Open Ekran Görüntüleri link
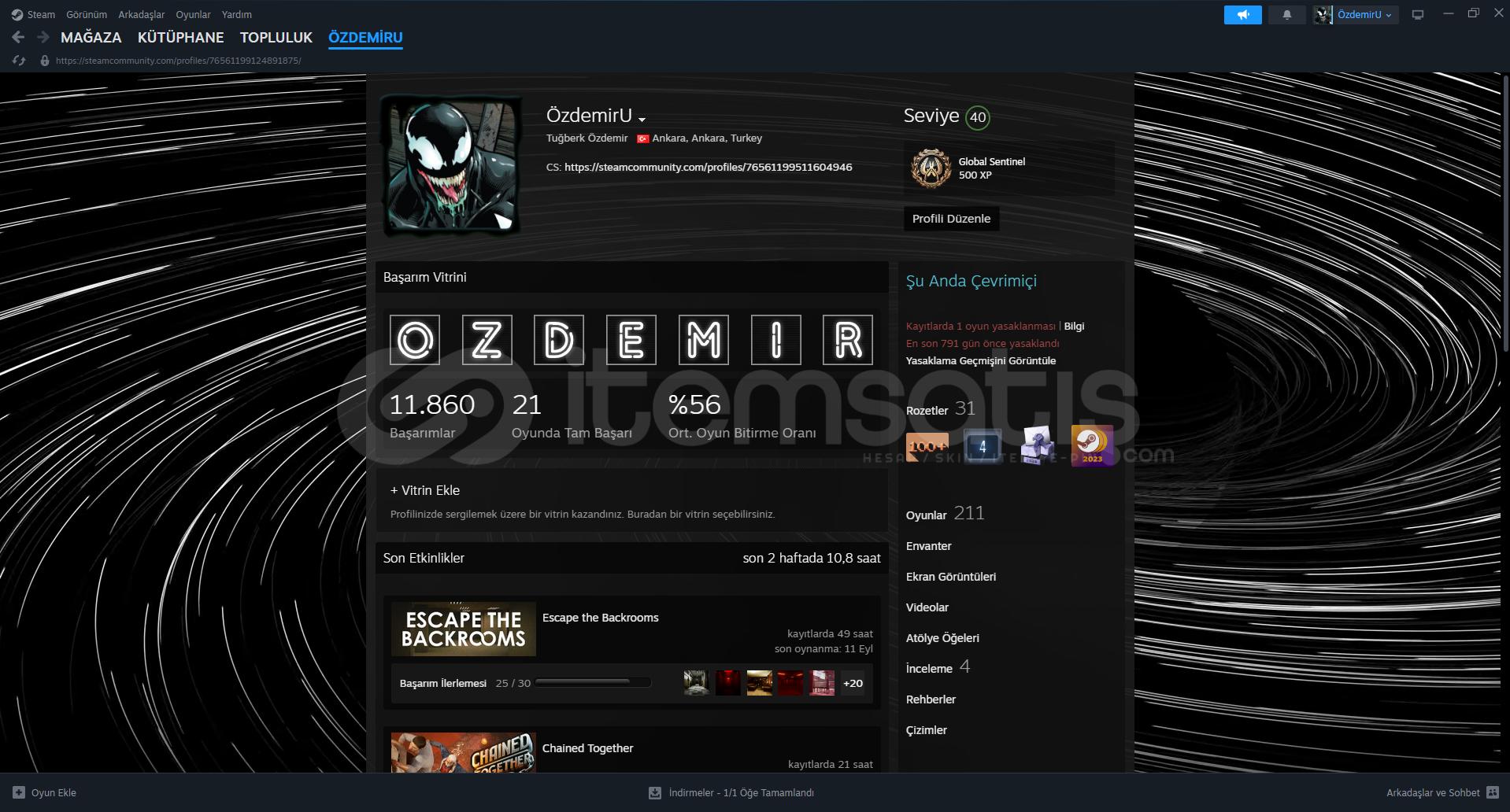Image resolution: width=1510 pixels, height=812 pixels. (951, 577)
